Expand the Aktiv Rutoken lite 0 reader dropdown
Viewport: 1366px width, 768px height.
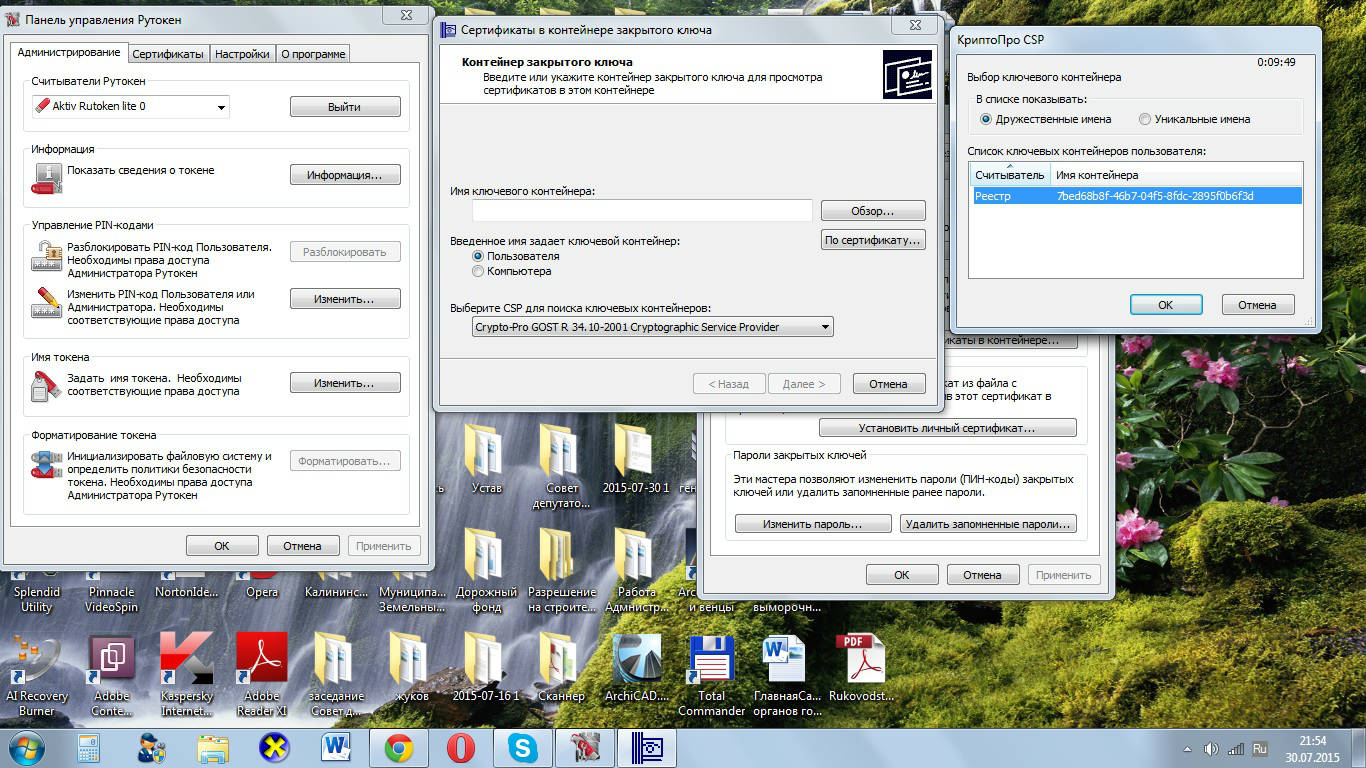click(221, 107)
